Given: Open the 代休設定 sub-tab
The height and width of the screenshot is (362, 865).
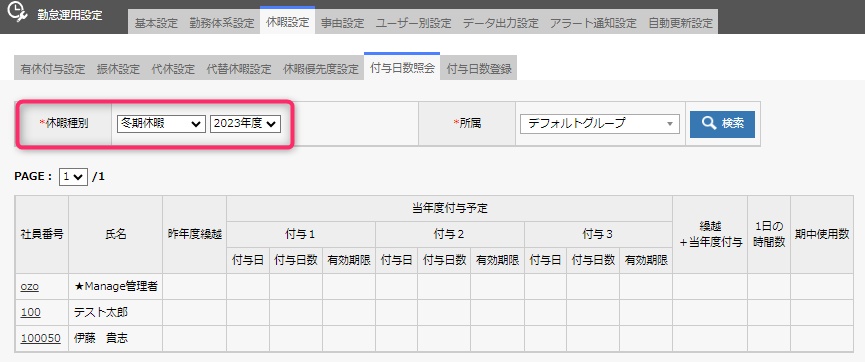Looking at the screenshot, I should point(173,70).
